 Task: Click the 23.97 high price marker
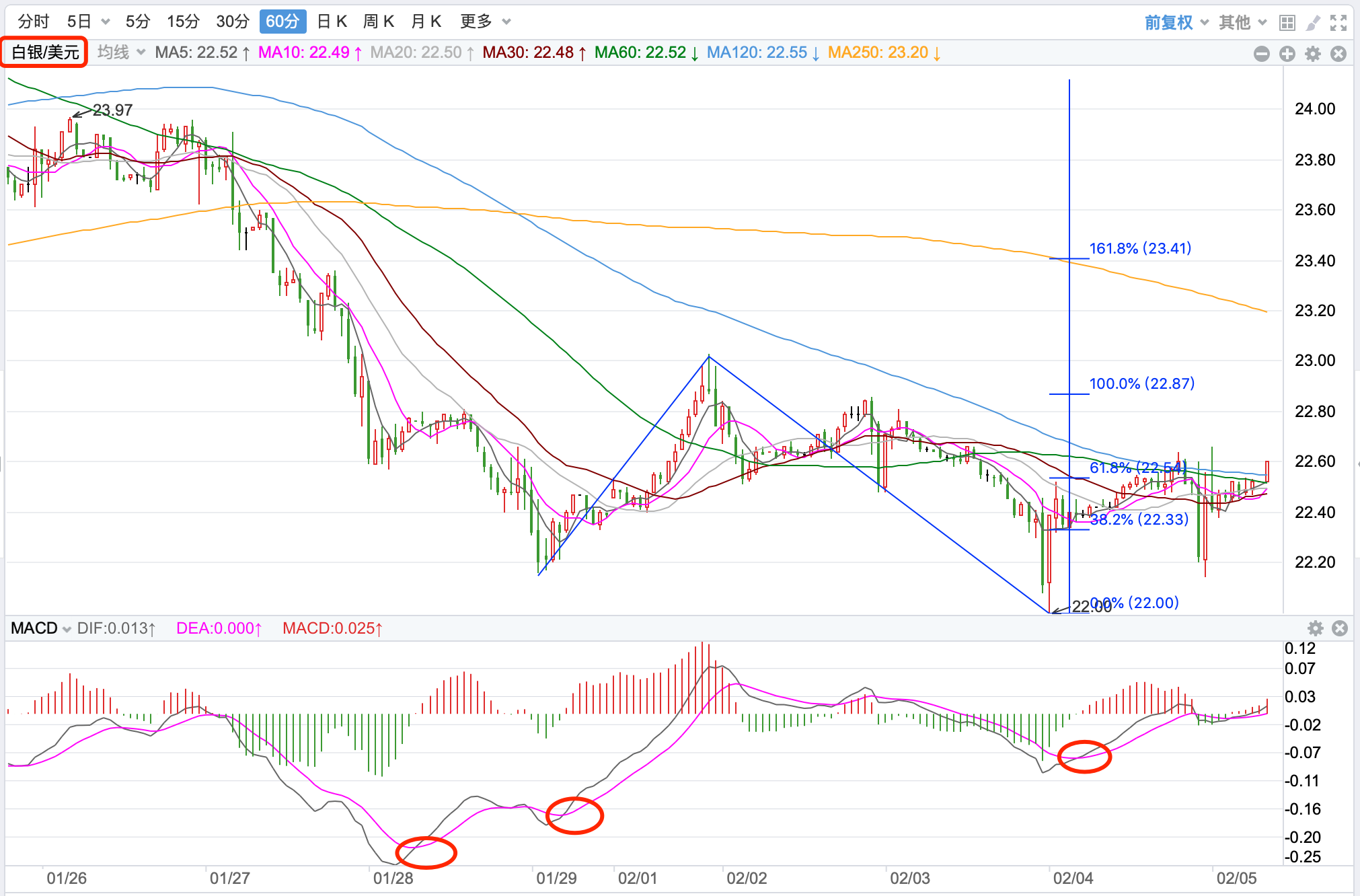point(112,110)
